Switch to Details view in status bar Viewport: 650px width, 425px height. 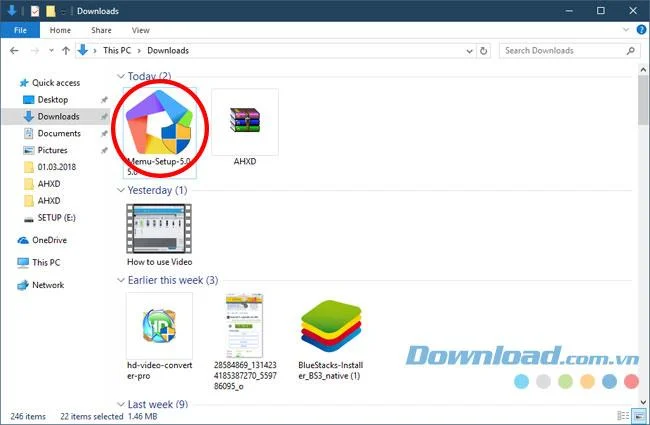(623, 415)
